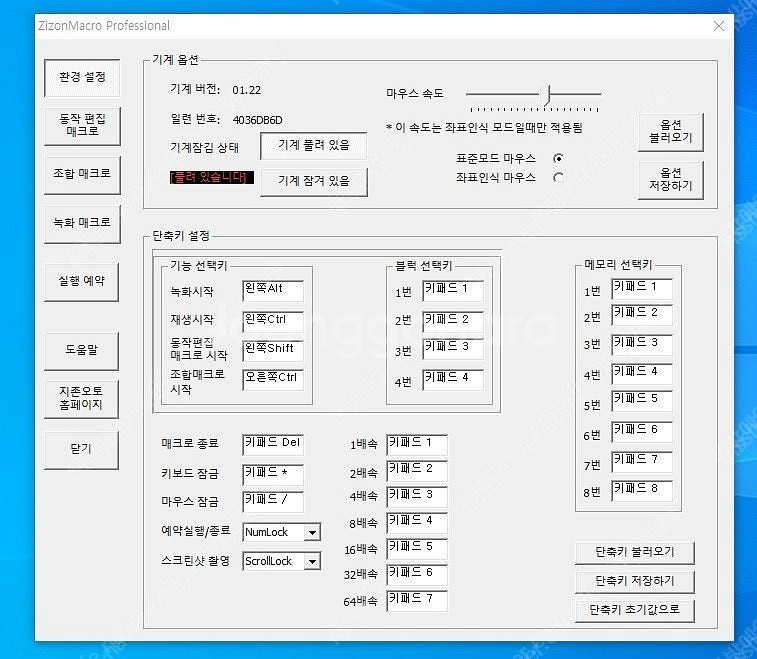Switch to 동작 편집 매크로 section

[82, 125]
